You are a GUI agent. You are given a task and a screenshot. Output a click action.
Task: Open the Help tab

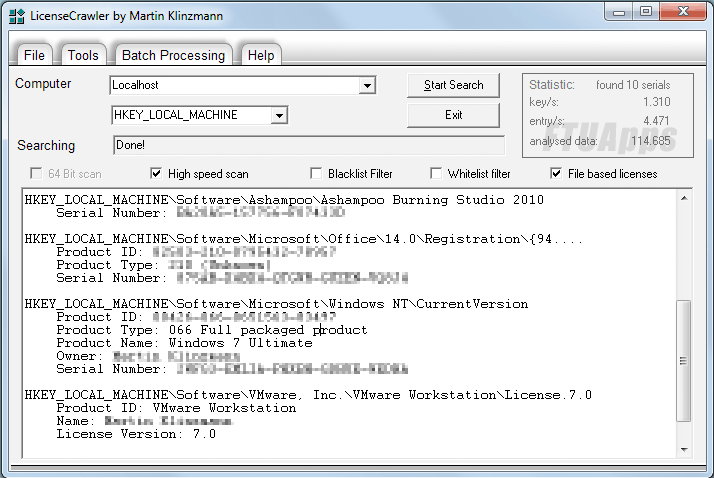(x=260, y=55)
